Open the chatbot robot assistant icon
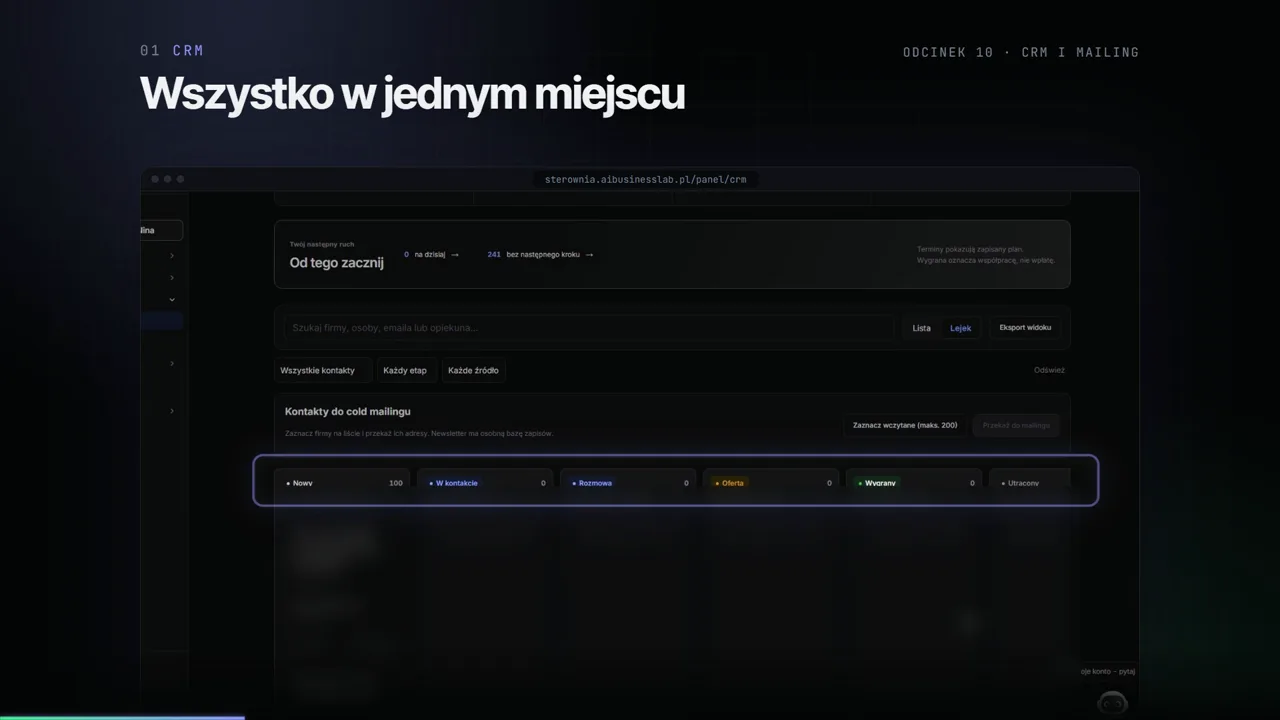The width and height of the screenshot is (1280, 720). click(1112, 703)
